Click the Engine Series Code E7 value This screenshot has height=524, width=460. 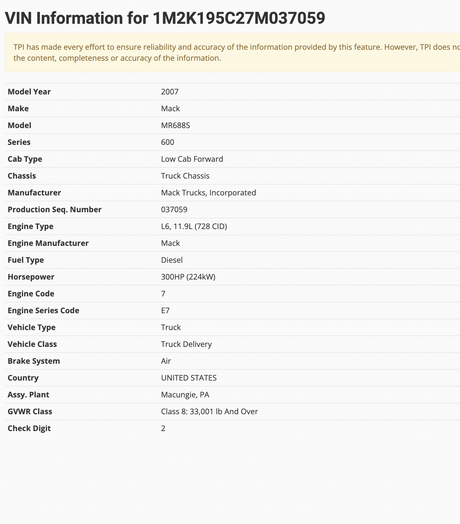coord(165,310)
